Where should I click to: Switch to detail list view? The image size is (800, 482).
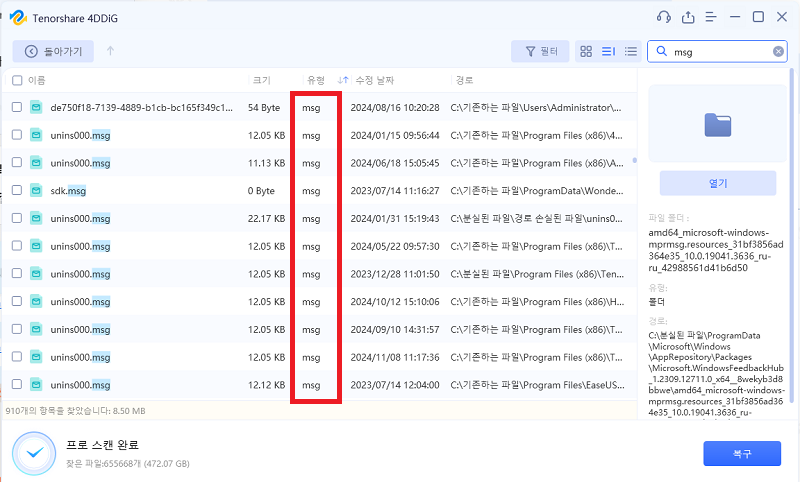(x=608, y=52)
